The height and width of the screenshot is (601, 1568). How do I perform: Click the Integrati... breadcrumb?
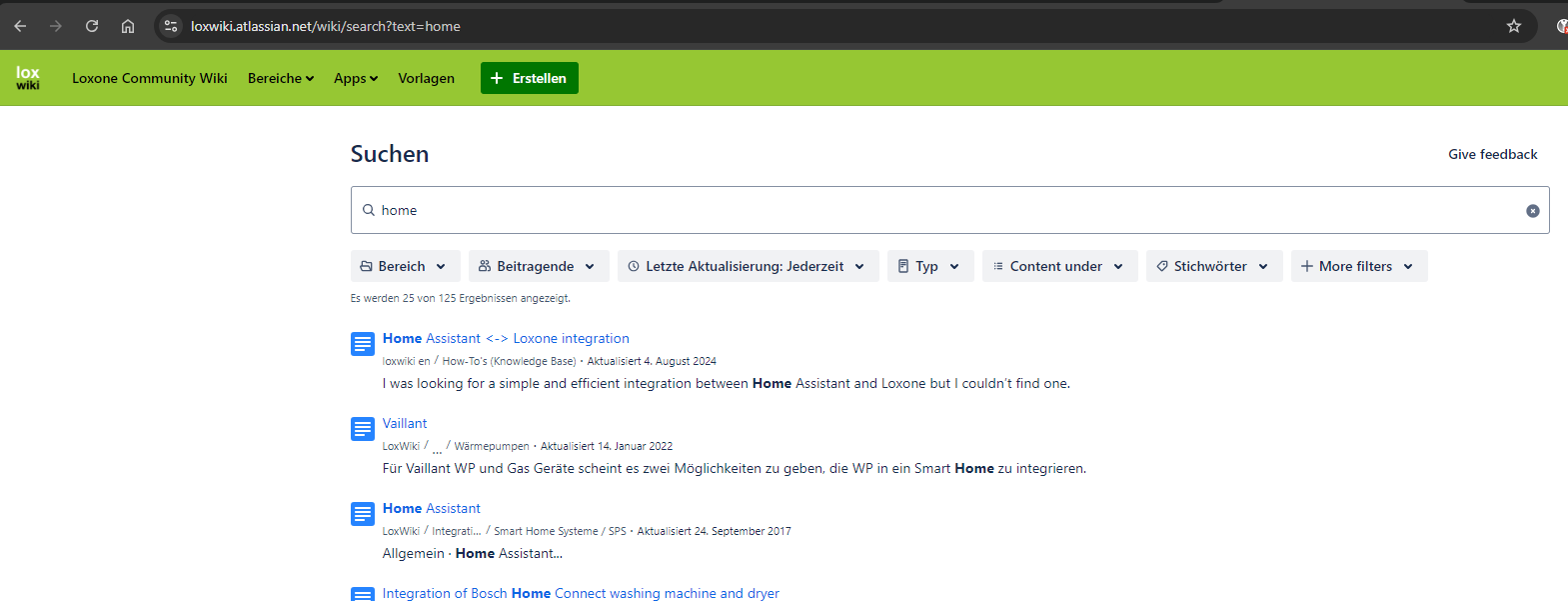pos(457,531)
